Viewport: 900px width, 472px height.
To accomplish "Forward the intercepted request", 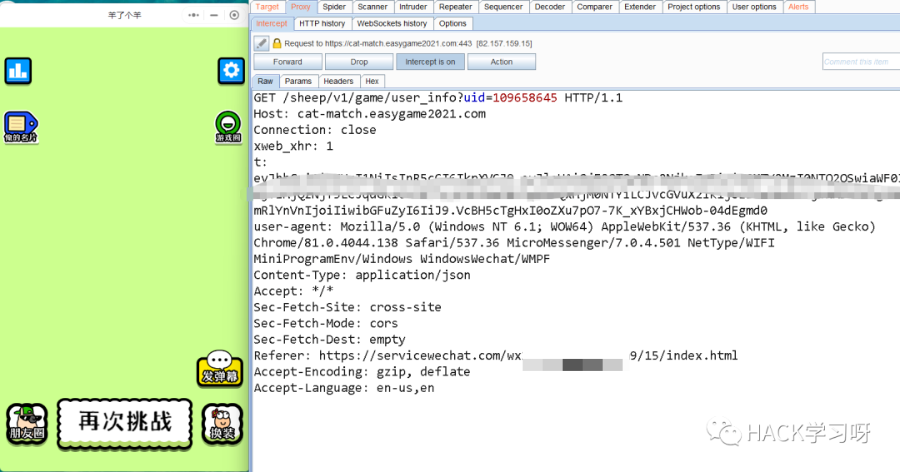I will 288,61.
